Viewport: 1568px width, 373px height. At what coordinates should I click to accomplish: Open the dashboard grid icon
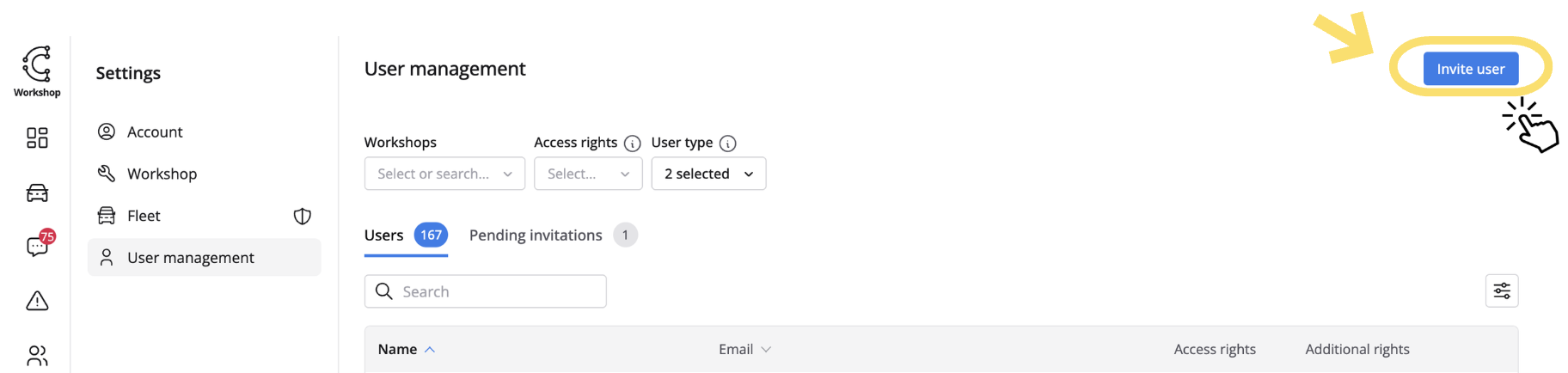[37, 138]
